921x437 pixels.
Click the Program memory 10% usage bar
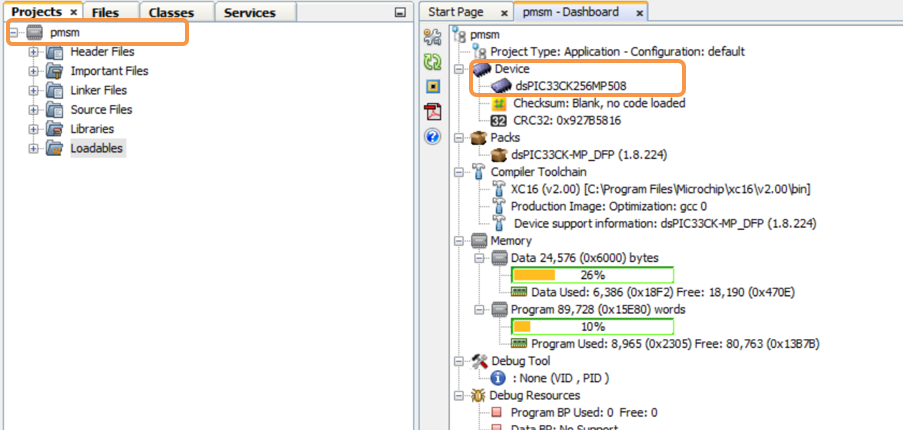(x=593, y=327)
